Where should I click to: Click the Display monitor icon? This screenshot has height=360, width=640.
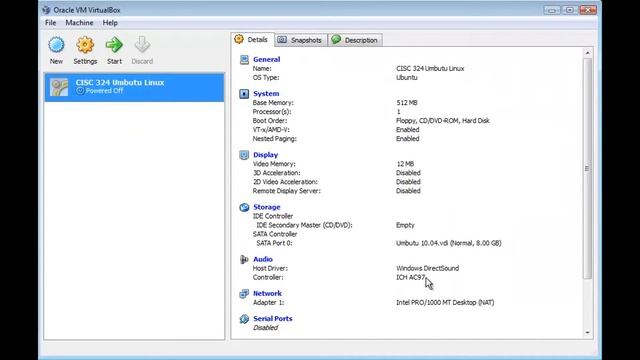[x=244, y=155]
